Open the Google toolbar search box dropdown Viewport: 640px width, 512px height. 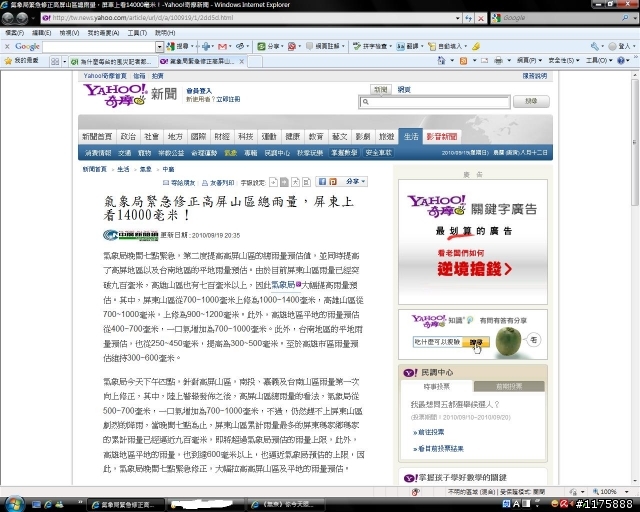pos(160,47)
